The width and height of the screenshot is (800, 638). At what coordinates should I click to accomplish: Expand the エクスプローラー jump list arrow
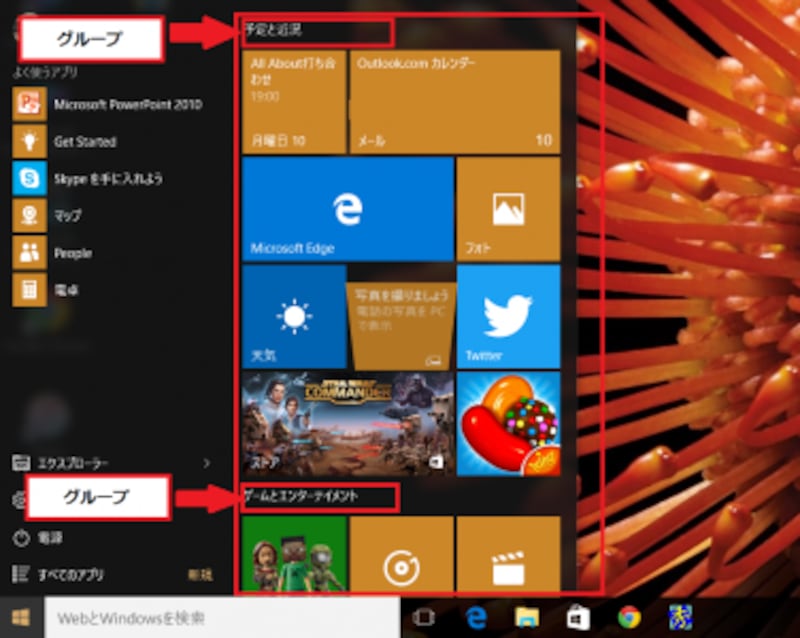point(206,463)
